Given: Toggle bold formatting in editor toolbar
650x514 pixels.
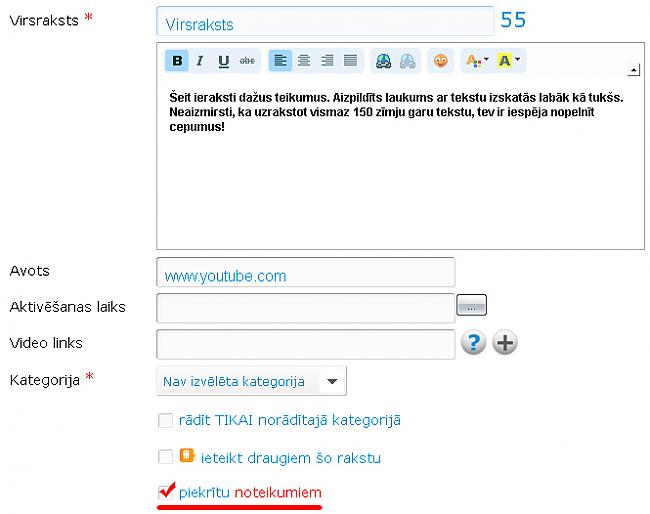Looking at the screenshot, I should pos(177,61).
